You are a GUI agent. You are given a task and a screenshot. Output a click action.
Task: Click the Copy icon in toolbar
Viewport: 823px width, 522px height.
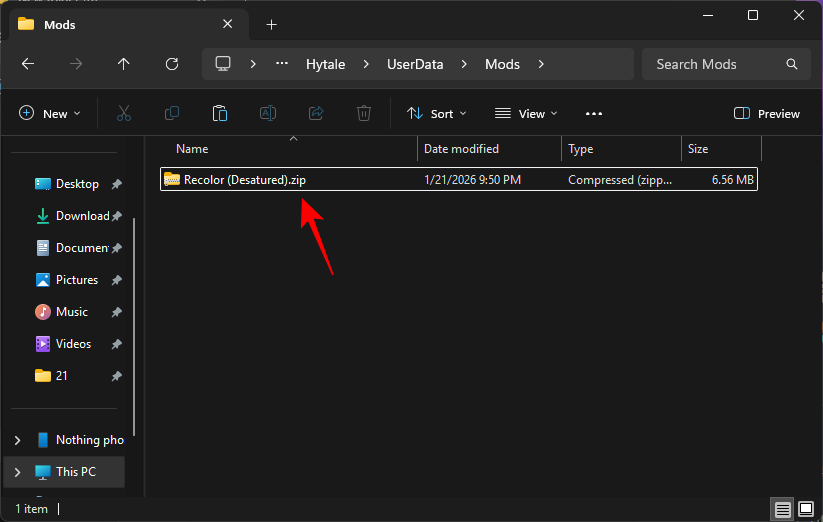click(x=172, y=114)
